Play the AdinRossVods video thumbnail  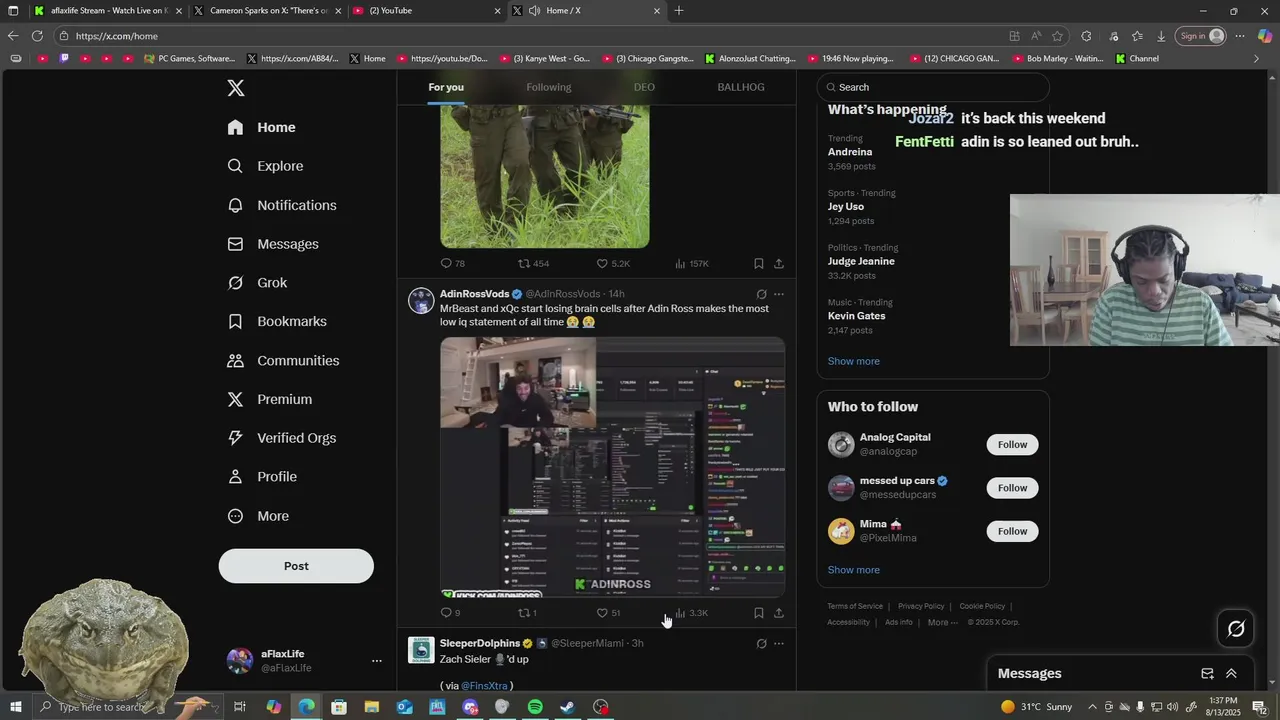tap(613, 467)
